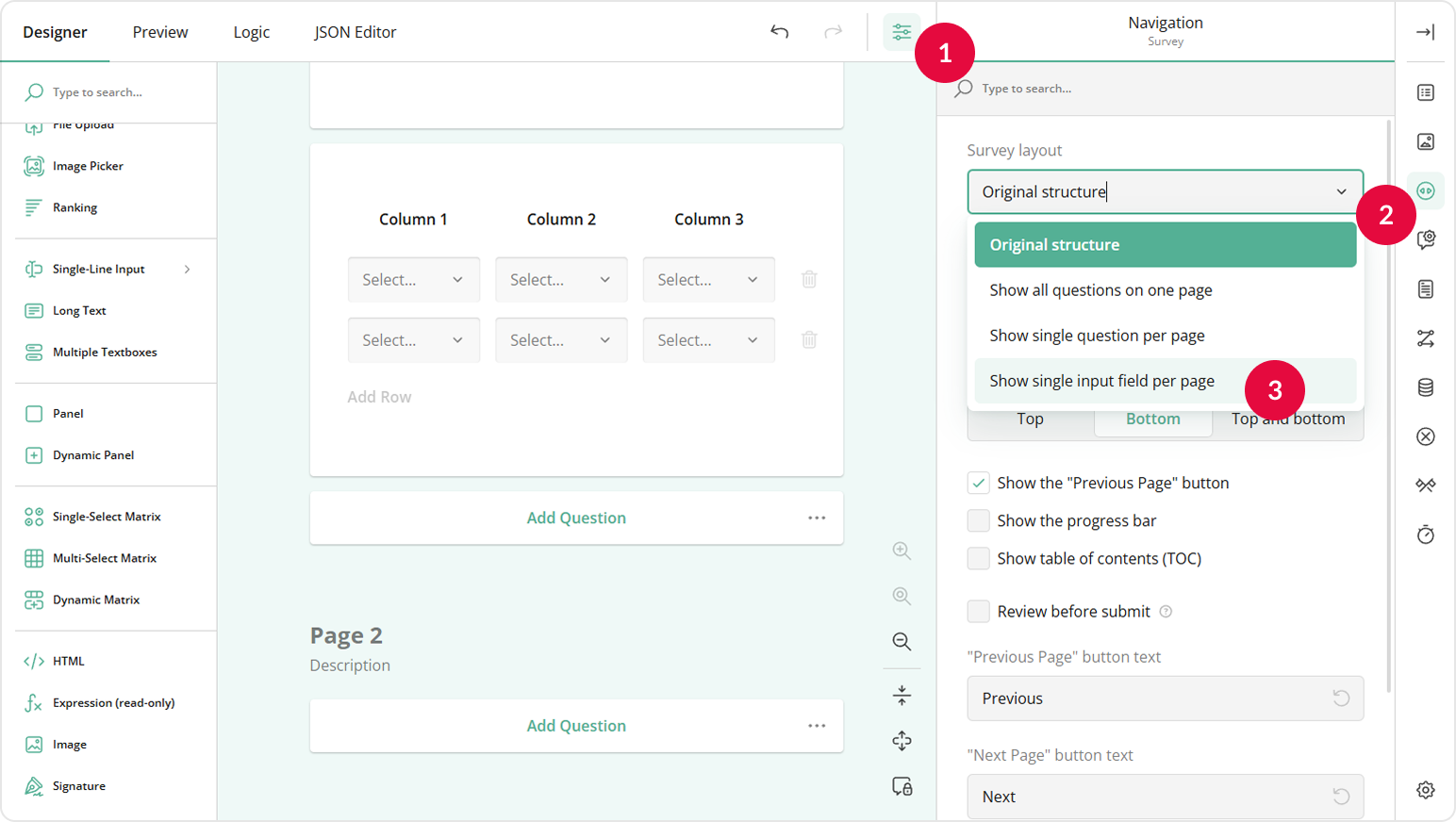The width and height of the screenshot is (1456, 822).
Task: Check Review before submit option
Action: [979, 612]
